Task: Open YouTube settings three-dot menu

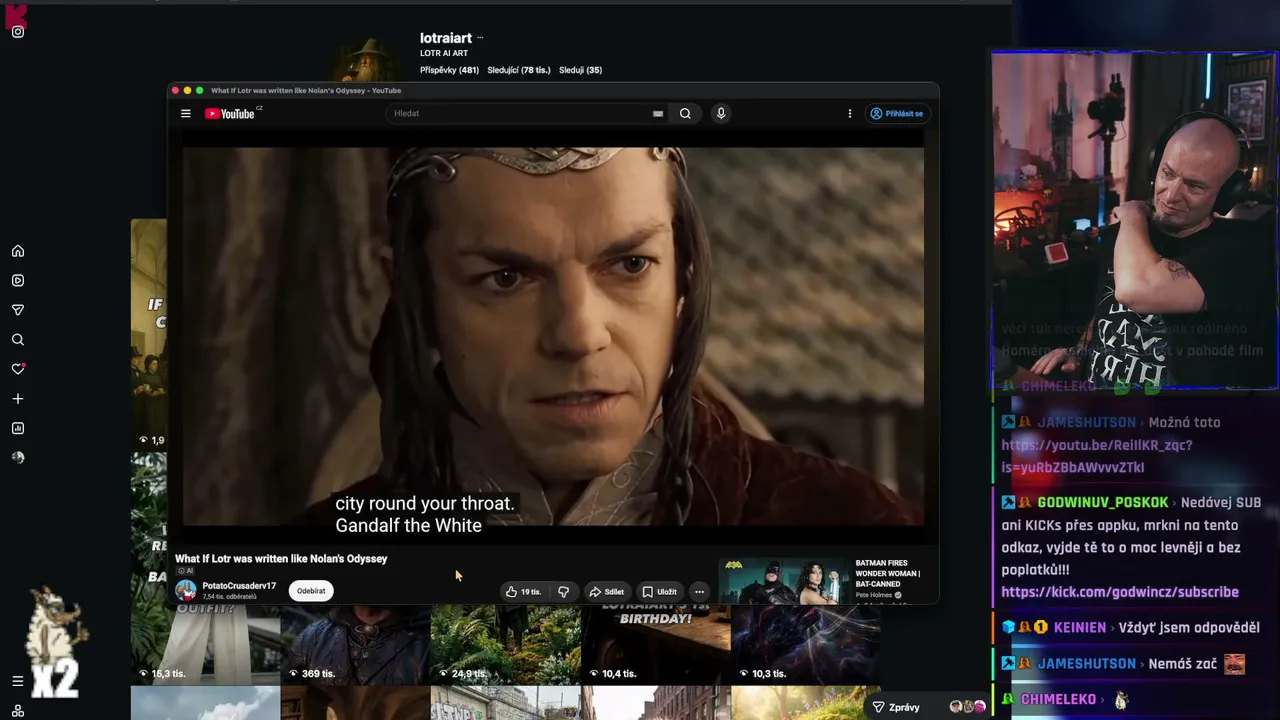Action: (x=850, y=114)
